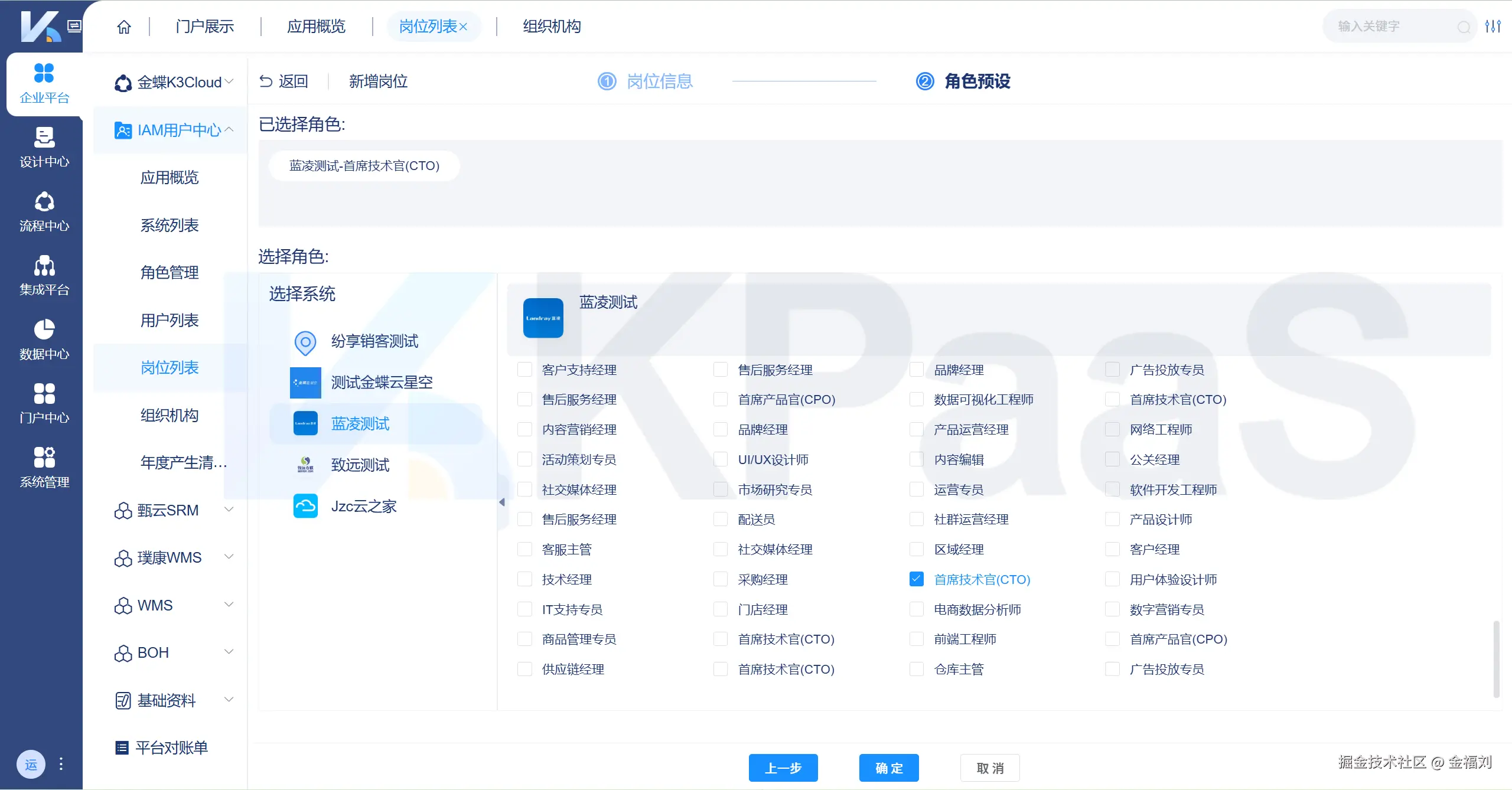Switch to the 门户展示 tab

[204, 27]
